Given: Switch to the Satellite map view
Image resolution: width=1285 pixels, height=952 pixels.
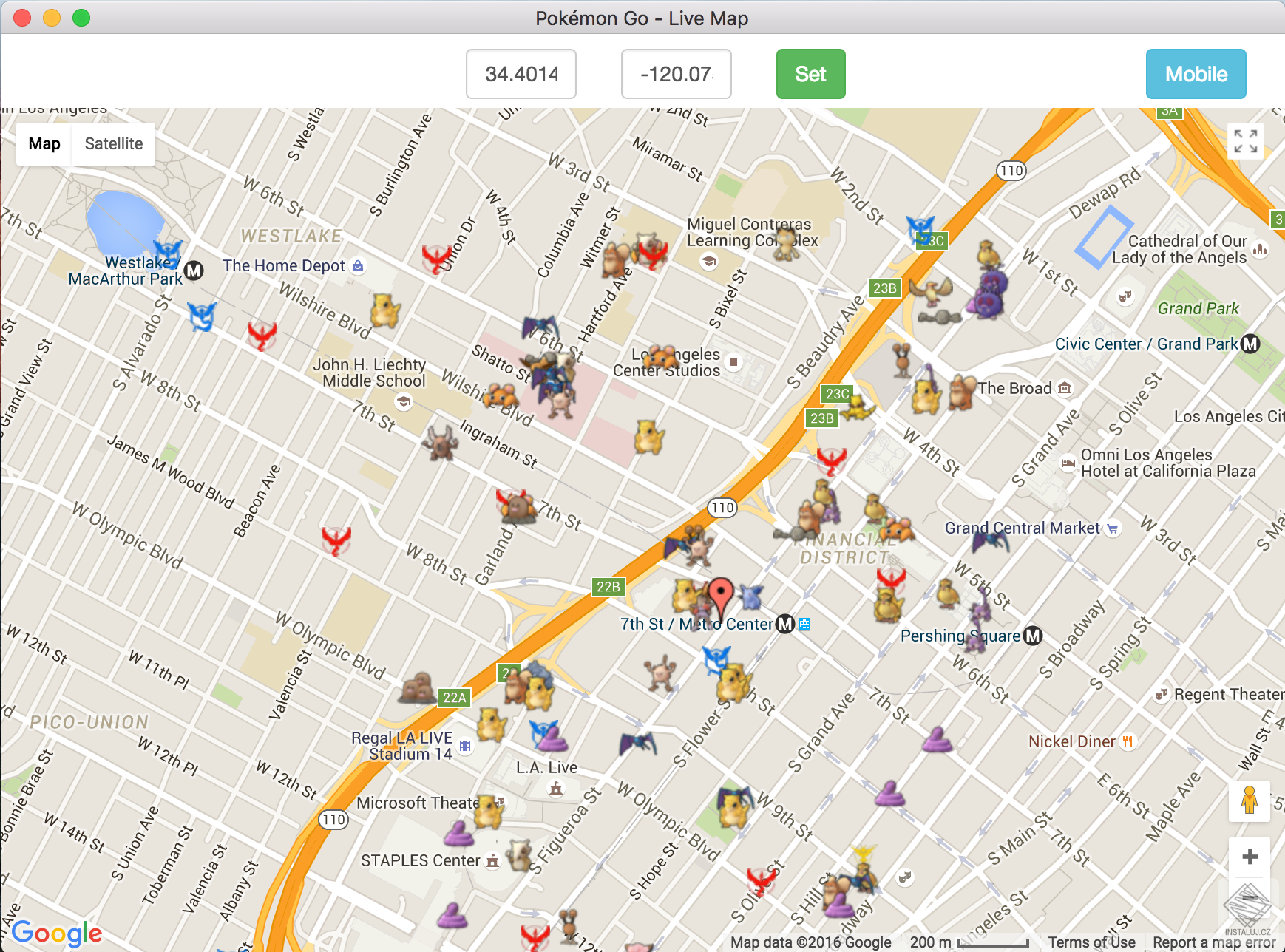Looking at the screenshot, I should [x=113, y=143].
